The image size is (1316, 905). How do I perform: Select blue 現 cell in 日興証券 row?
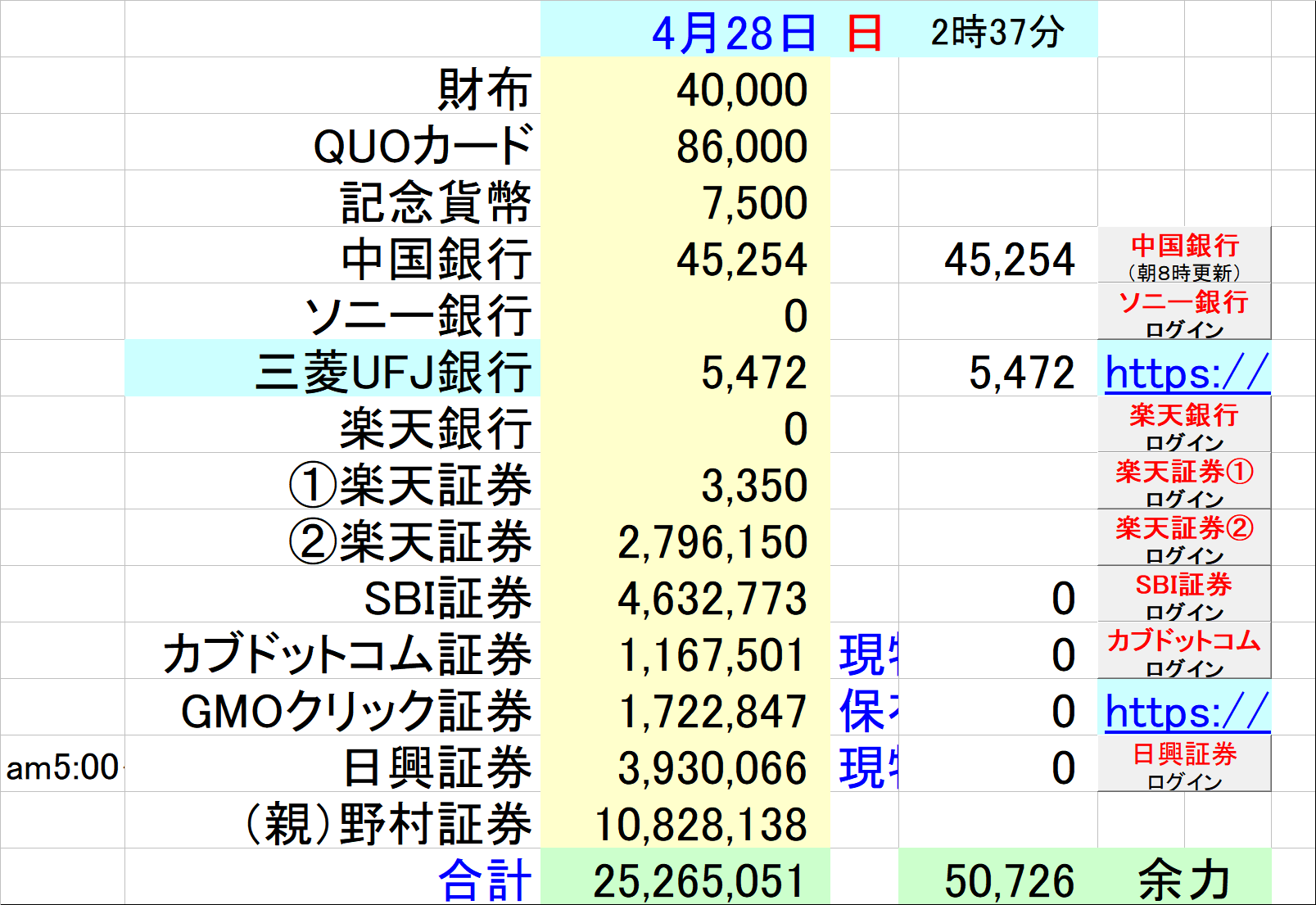tap(864, 764)
